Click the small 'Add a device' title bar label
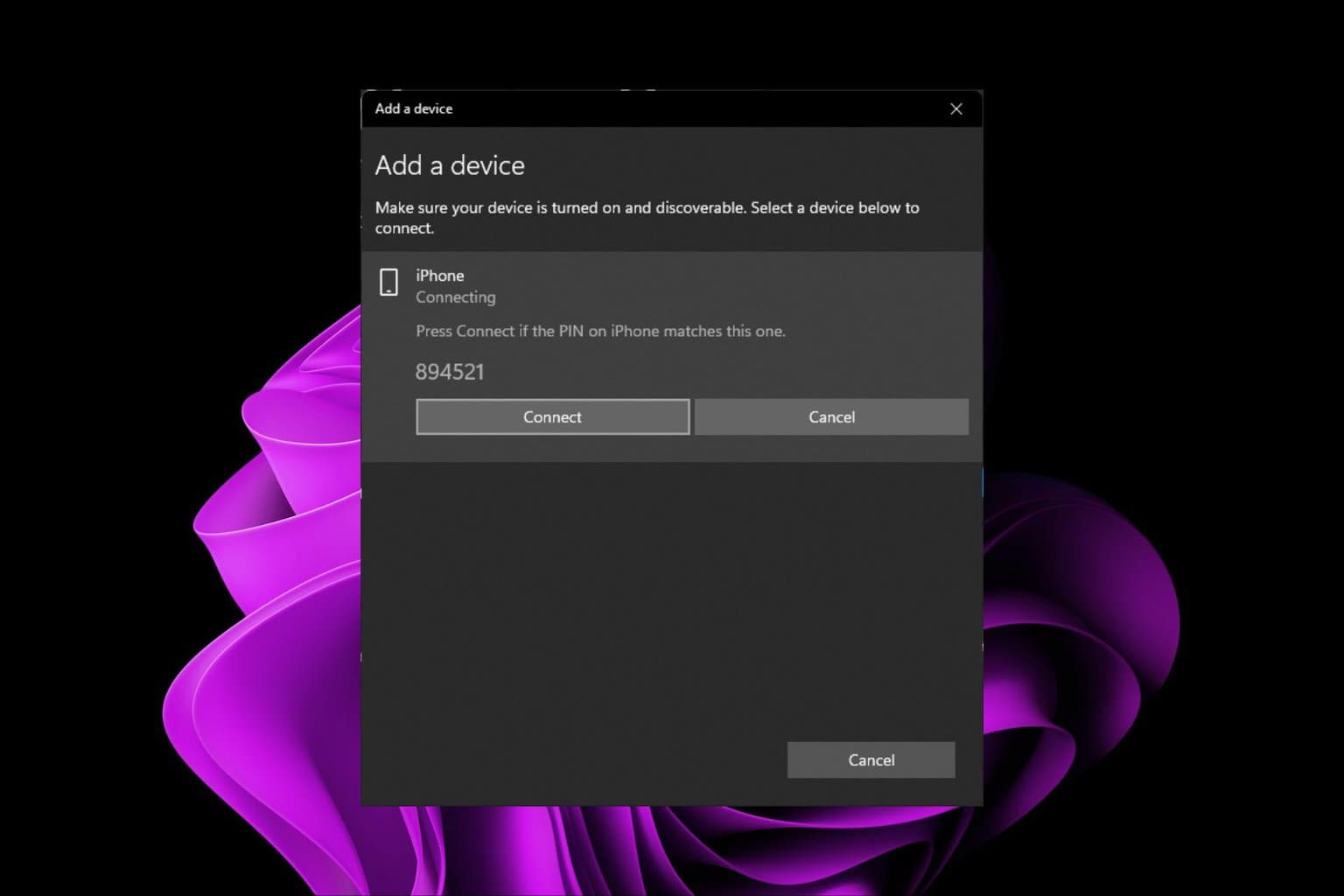The height and width of the screenshot is (896, 1344). (413, 108)
